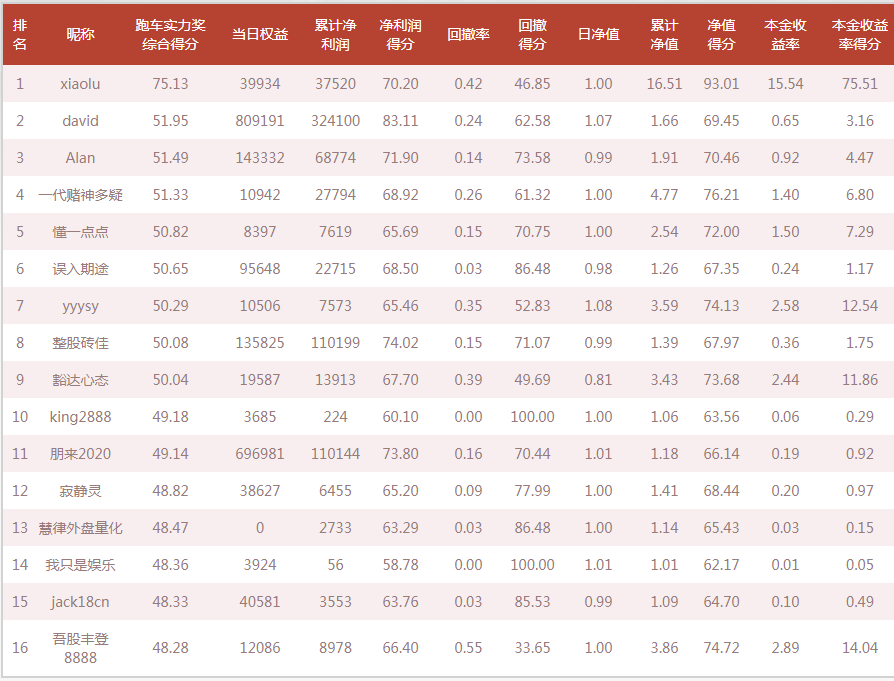Click the 日净值 column header
Image resolution: width=894 pixels, height=681 pixels.
(598, 35)
